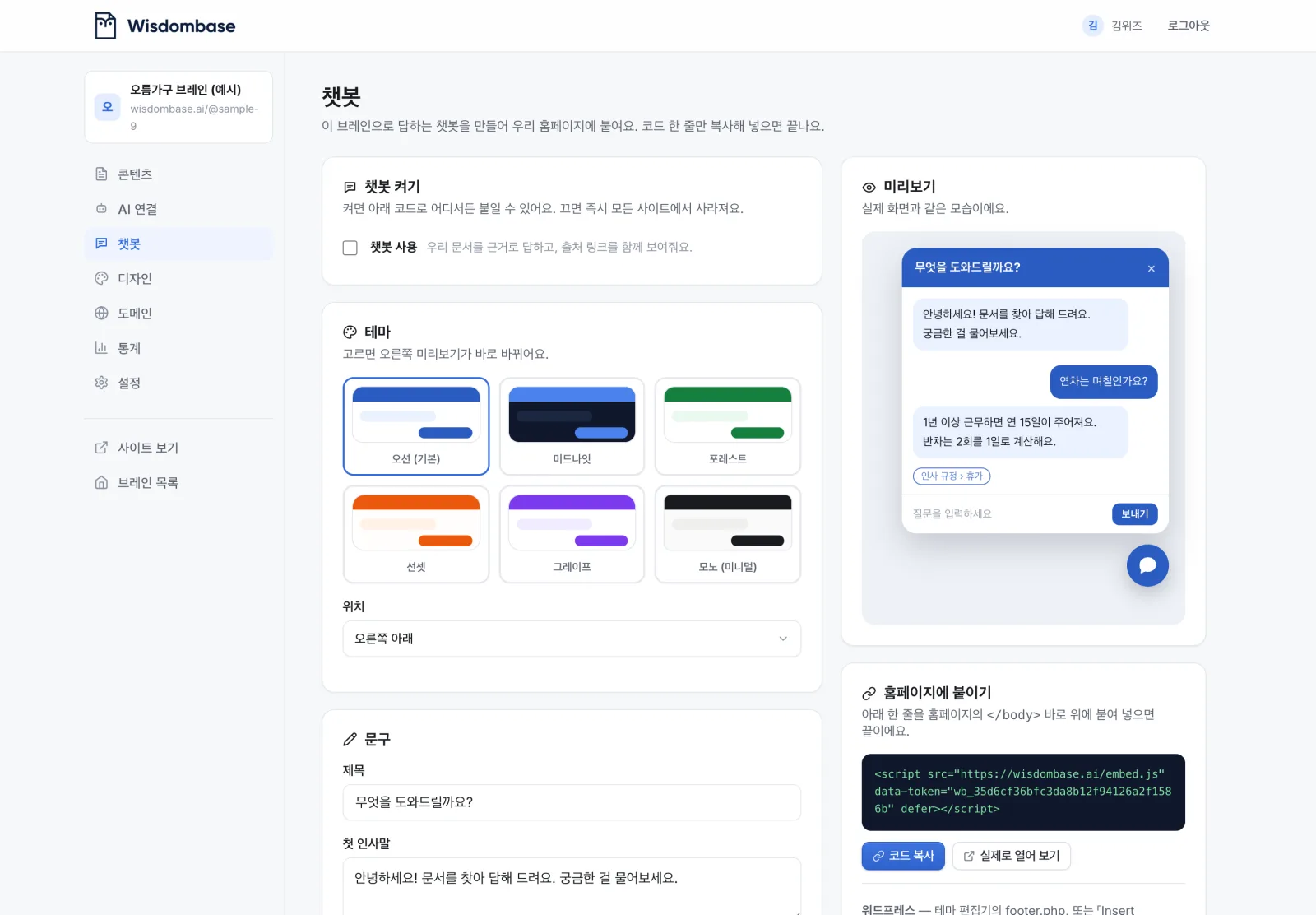Click the 인사 규정 › 휴가 source tag
The image size is (1316, 915).
(x=952, y=476)
